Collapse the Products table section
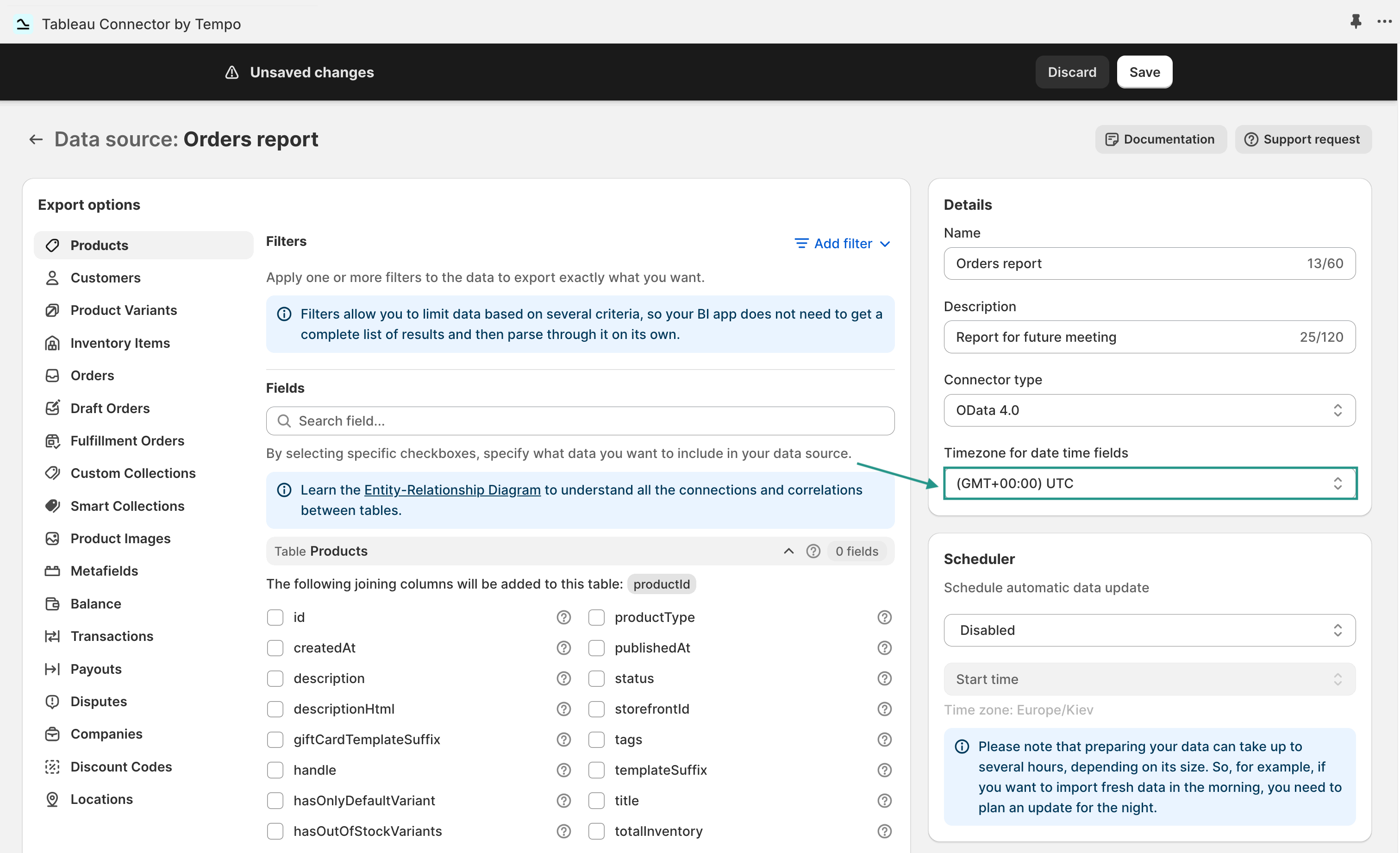Viewport: 1400px width, 853px height. point(788,551)
